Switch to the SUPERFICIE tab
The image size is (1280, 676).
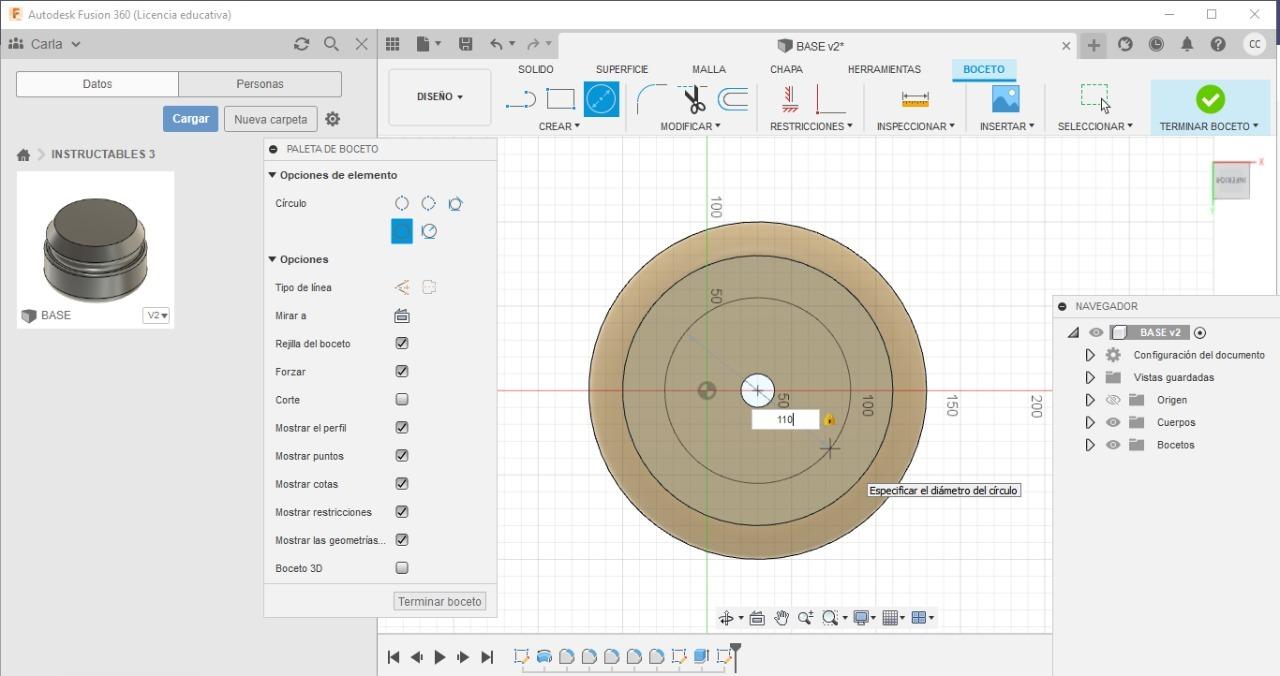(621, 69)
